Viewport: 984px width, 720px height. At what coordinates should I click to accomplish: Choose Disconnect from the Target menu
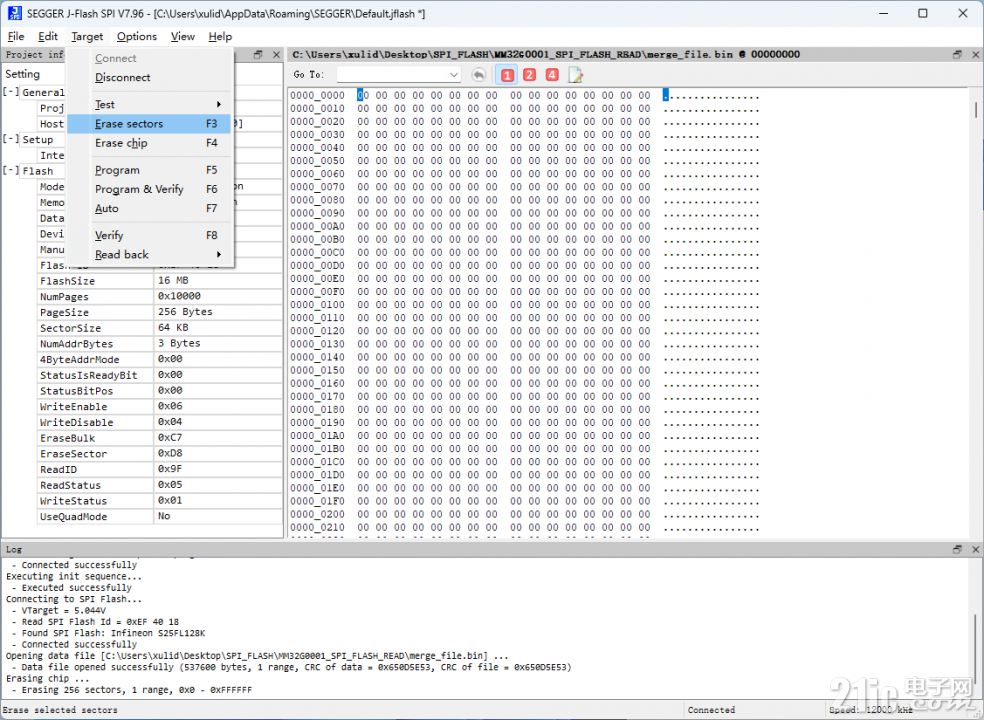click(x=149, y=77)
